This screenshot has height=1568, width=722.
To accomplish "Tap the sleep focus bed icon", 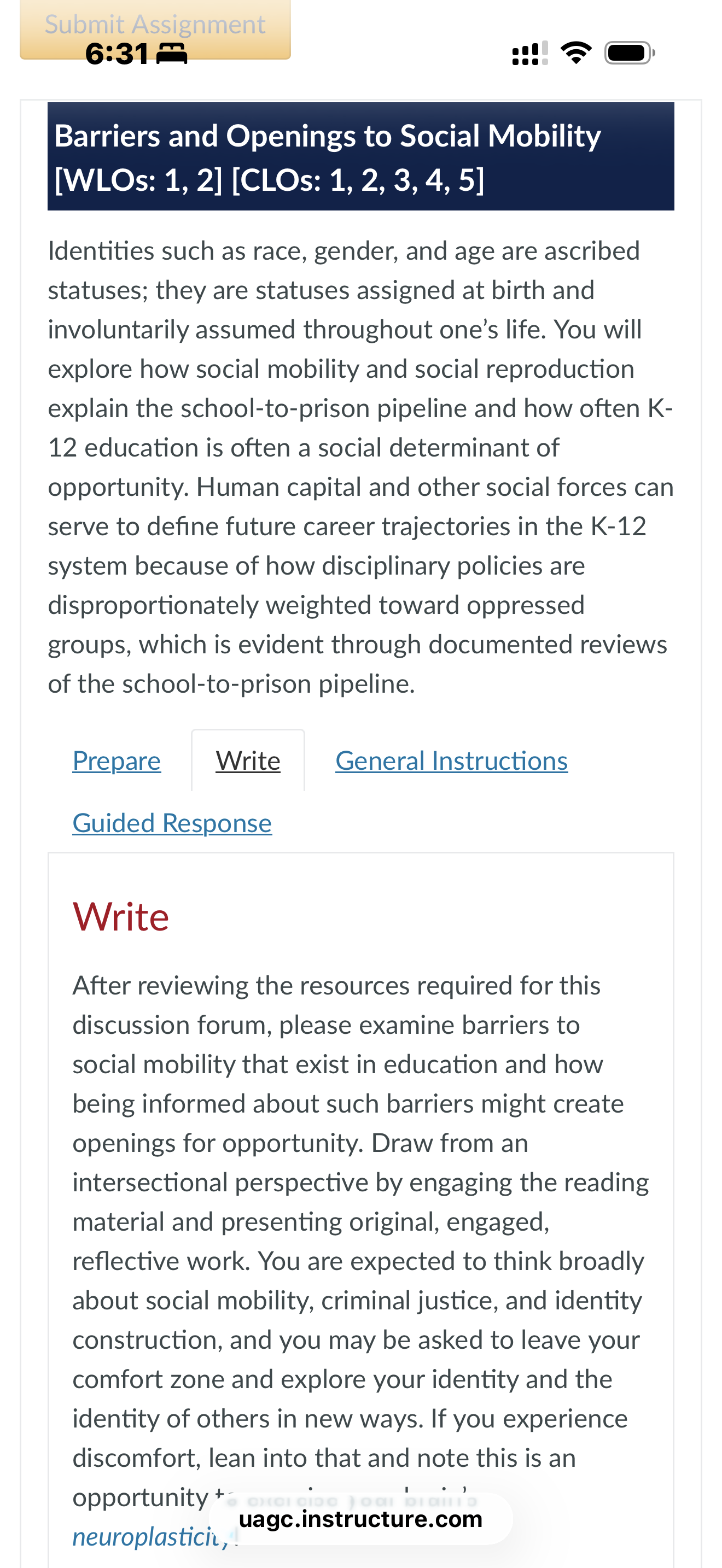I will [172, 54].
